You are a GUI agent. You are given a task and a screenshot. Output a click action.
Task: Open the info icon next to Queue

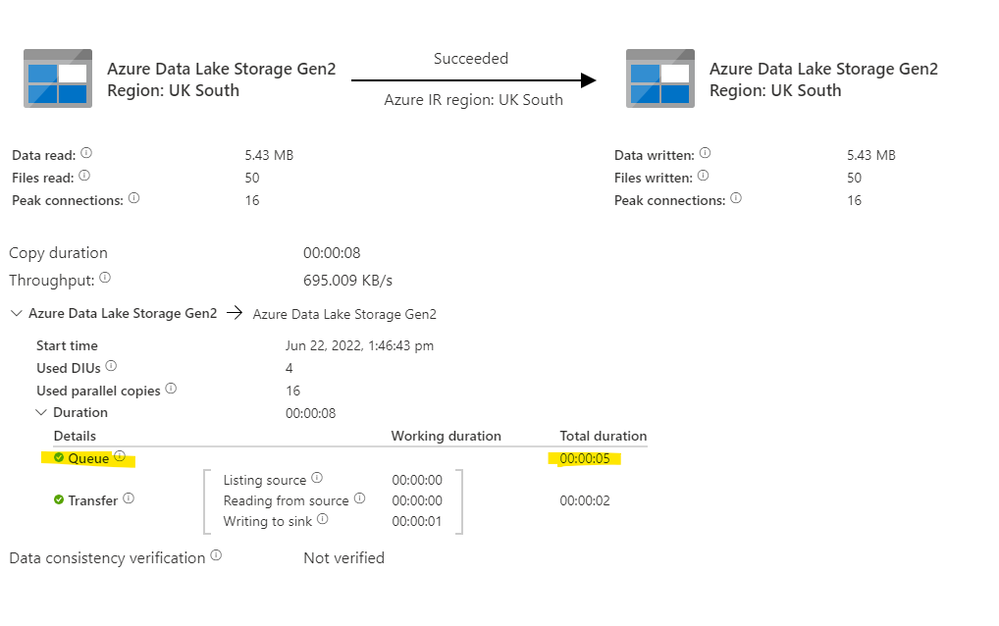[x=120, y=456]
